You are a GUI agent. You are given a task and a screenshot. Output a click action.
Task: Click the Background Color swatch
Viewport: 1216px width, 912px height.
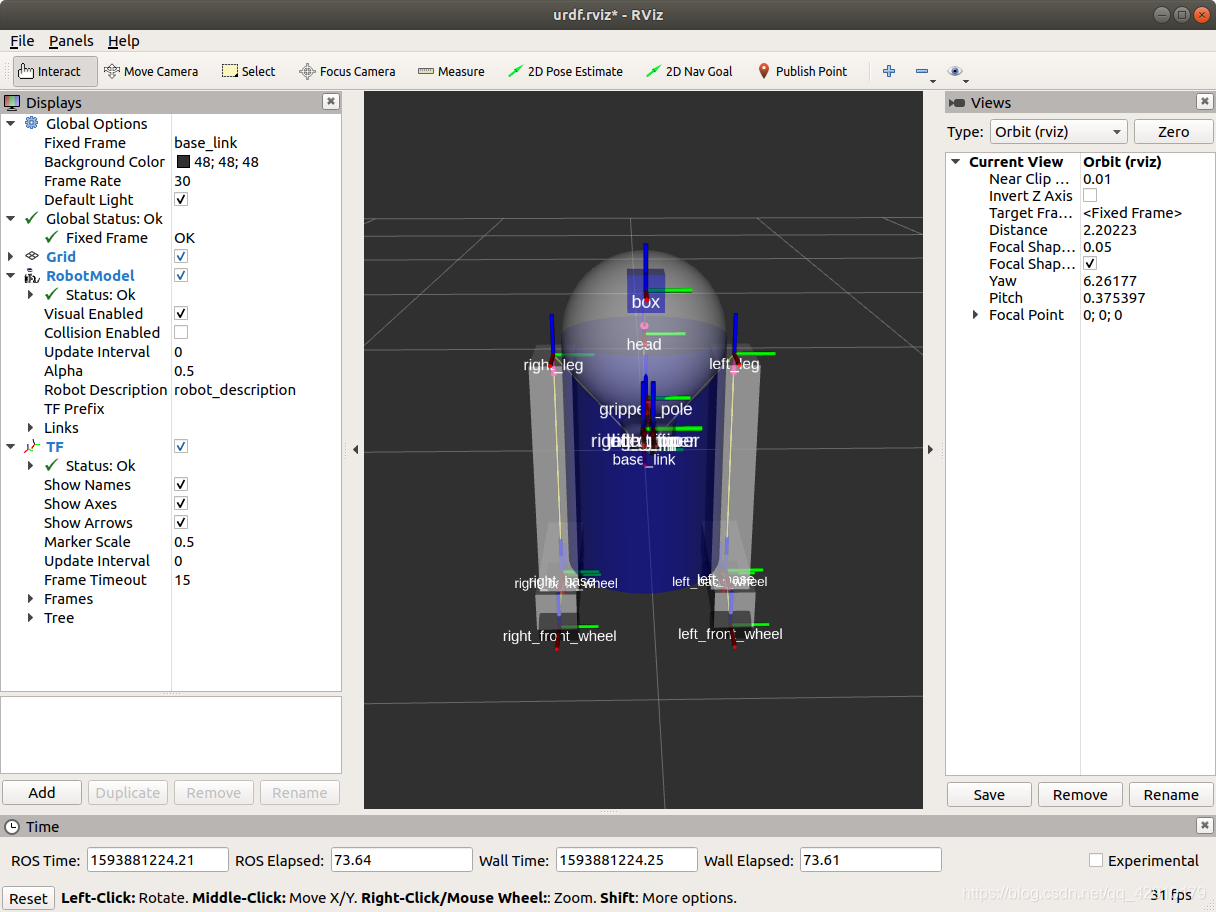tap(184, 162)
